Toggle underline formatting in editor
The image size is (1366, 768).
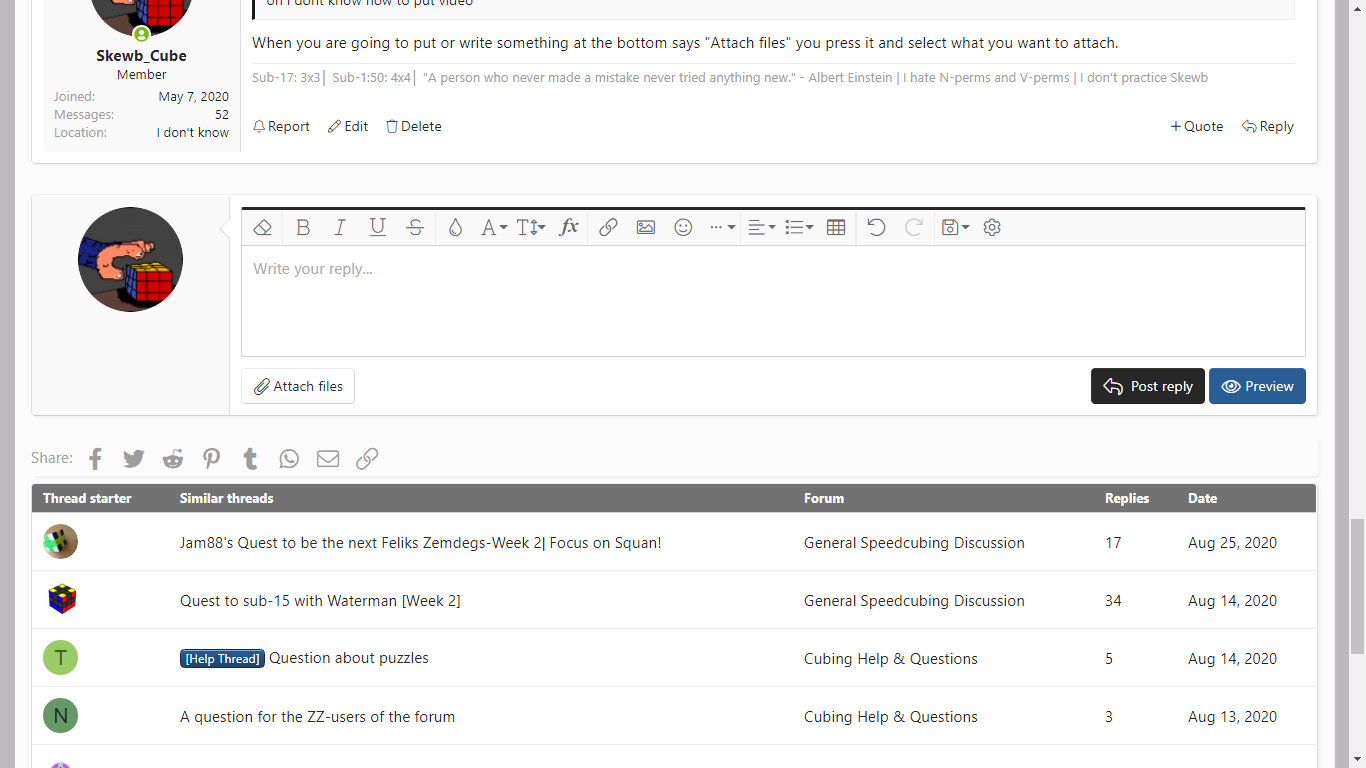pyautogui.click(x=377, y=227)
